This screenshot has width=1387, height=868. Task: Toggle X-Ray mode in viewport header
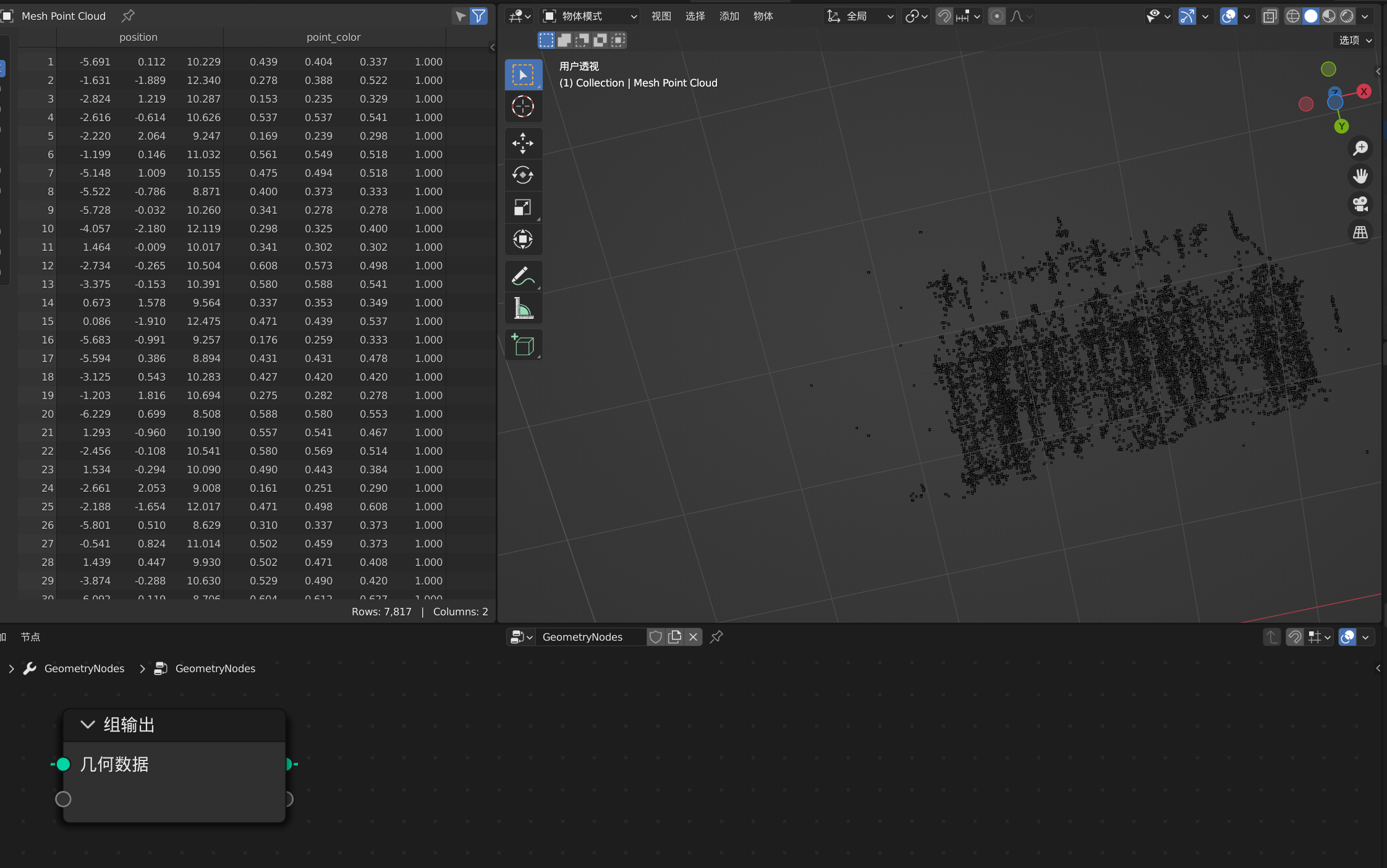pos(1270,16)
